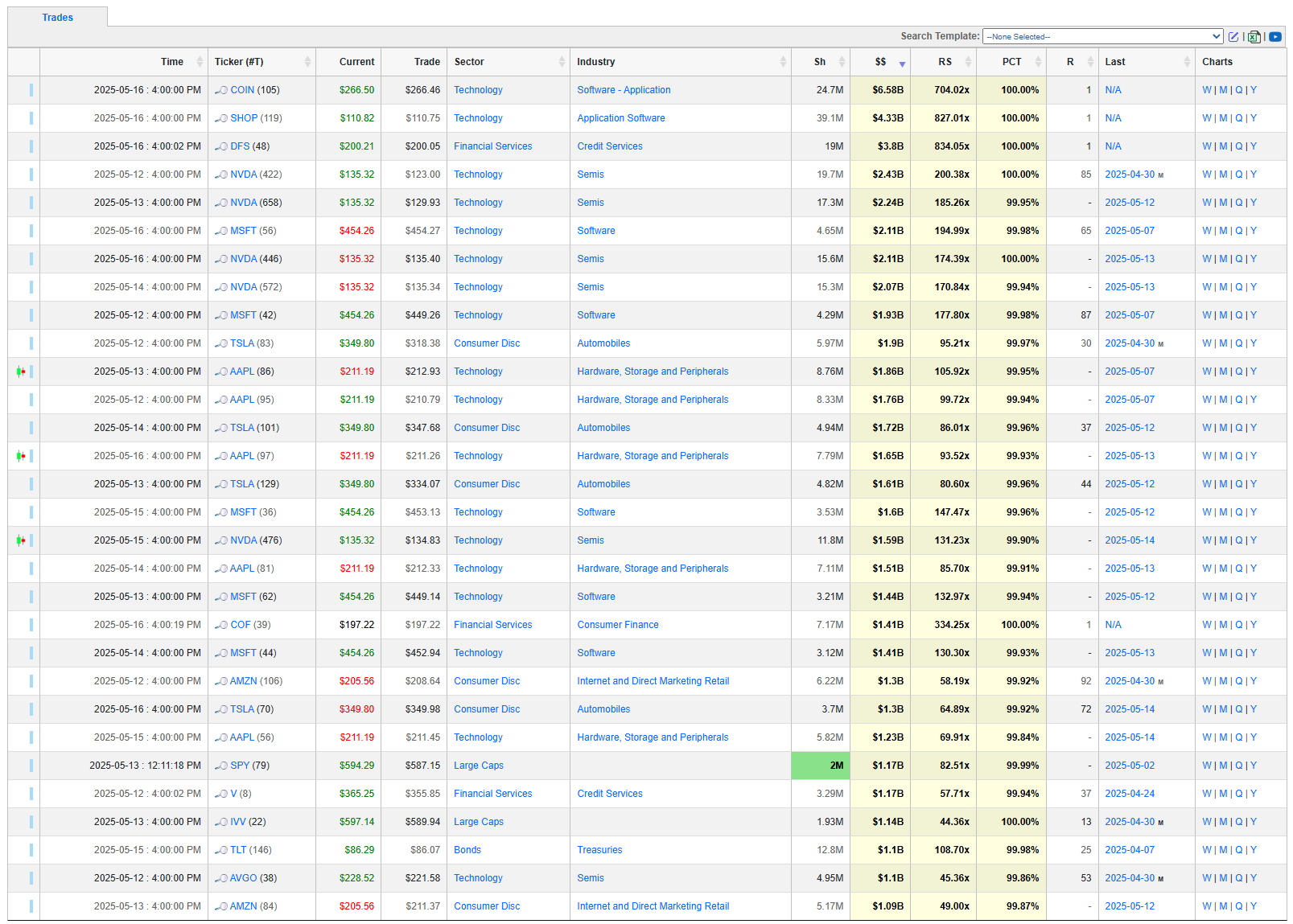Click the magnifier icon beside AMZN (106)

pos(221,681)
